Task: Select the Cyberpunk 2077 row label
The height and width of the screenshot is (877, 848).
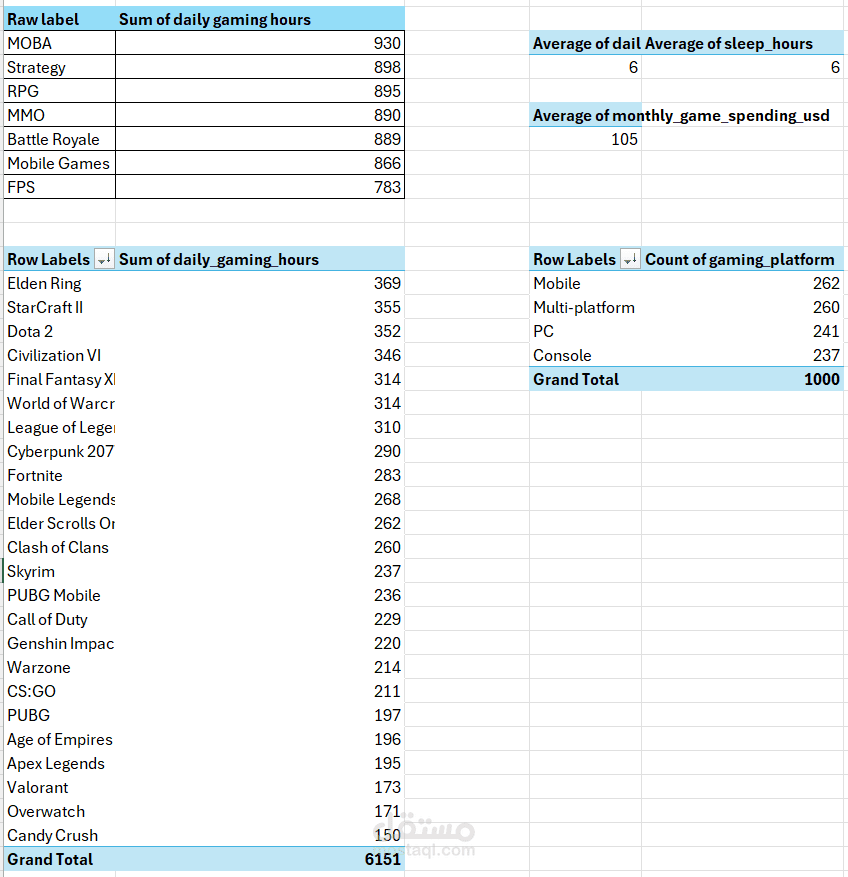Action: (x=59, y=451)
